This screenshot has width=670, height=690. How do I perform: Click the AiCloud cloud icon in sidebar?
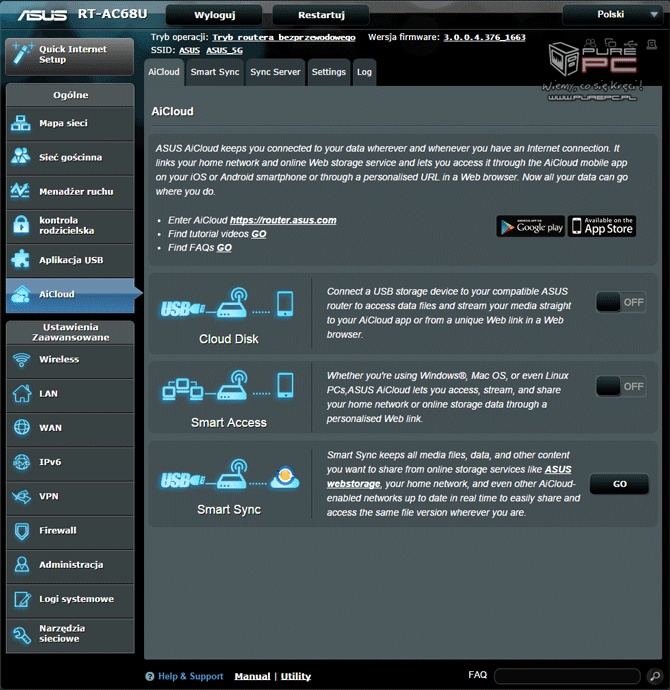point(21,294)
